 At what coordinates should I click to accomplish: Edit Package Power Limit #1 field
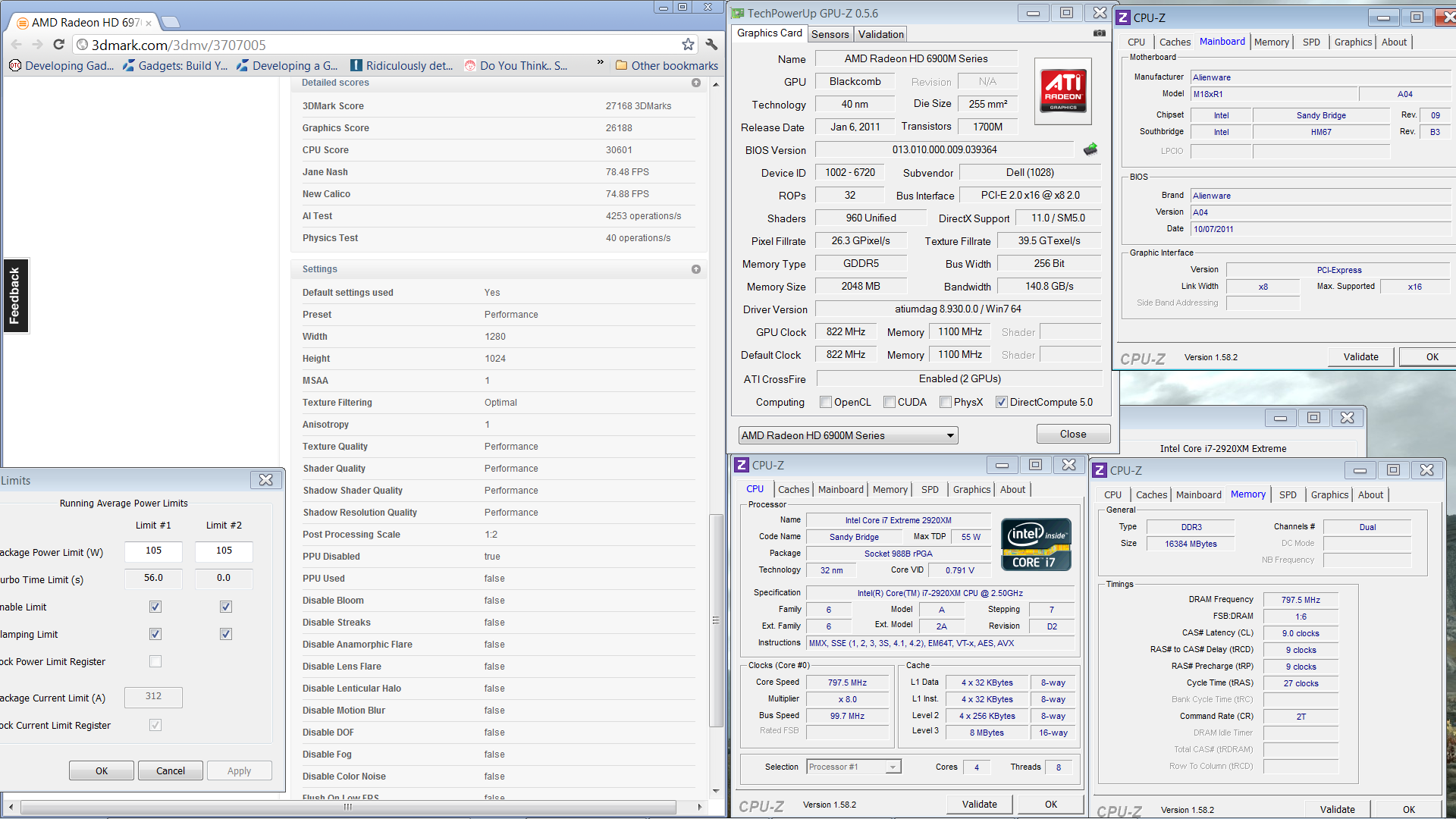[153, 551]
